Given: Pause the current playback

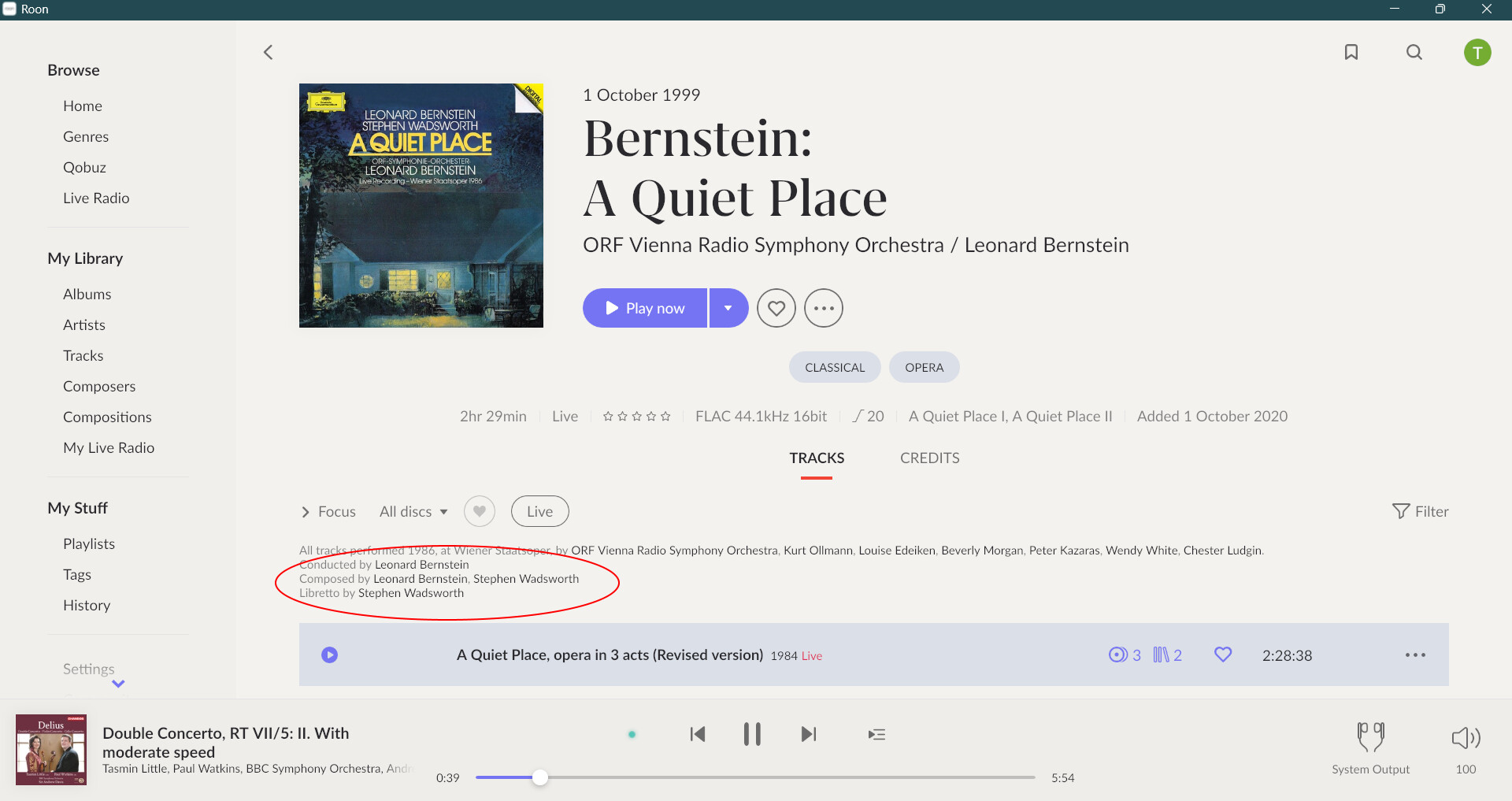Looking at the screenshot, I should [752, 734].
